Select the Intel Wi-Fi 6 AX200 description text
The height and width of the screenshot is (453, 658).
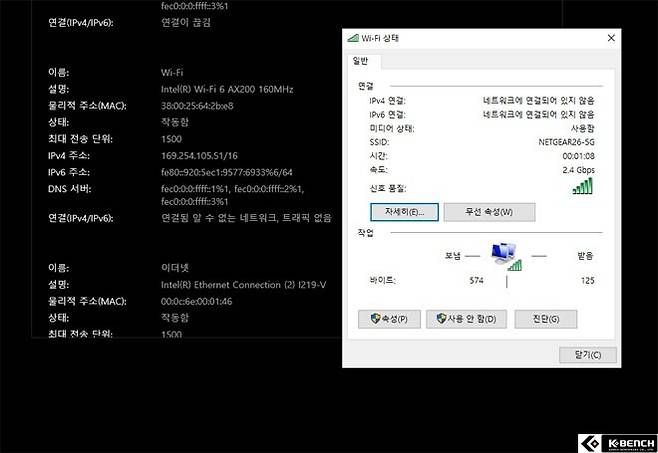click(x=226, y=89)
